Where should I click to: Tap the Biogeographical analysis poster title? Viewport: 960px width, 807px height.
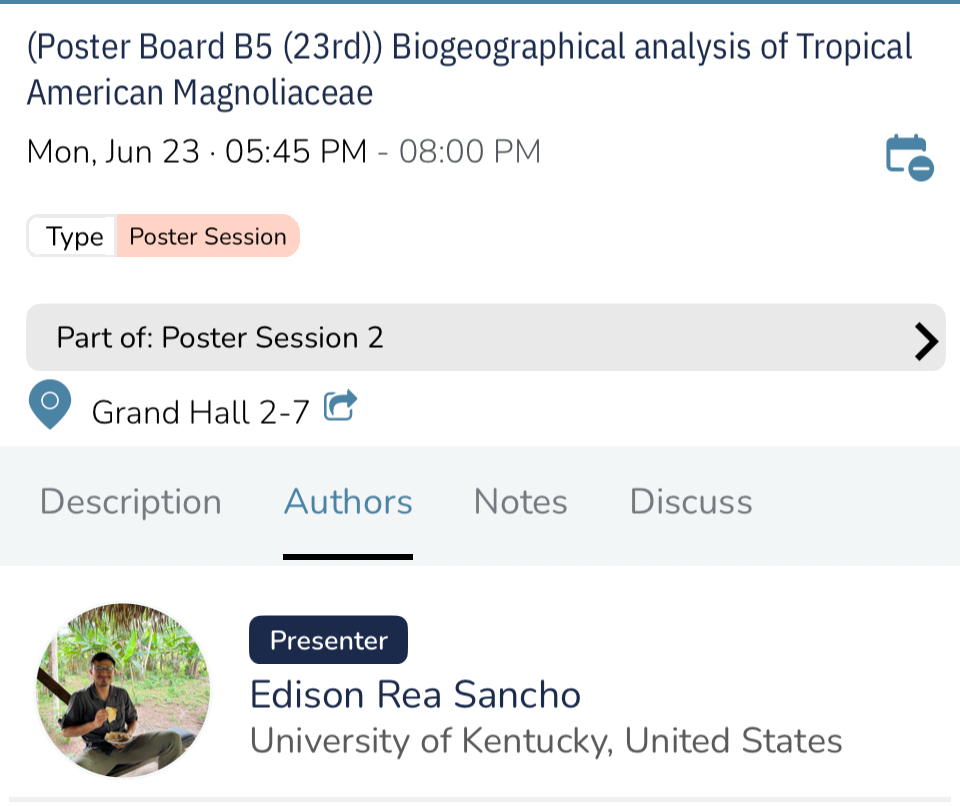click(470, 68)
